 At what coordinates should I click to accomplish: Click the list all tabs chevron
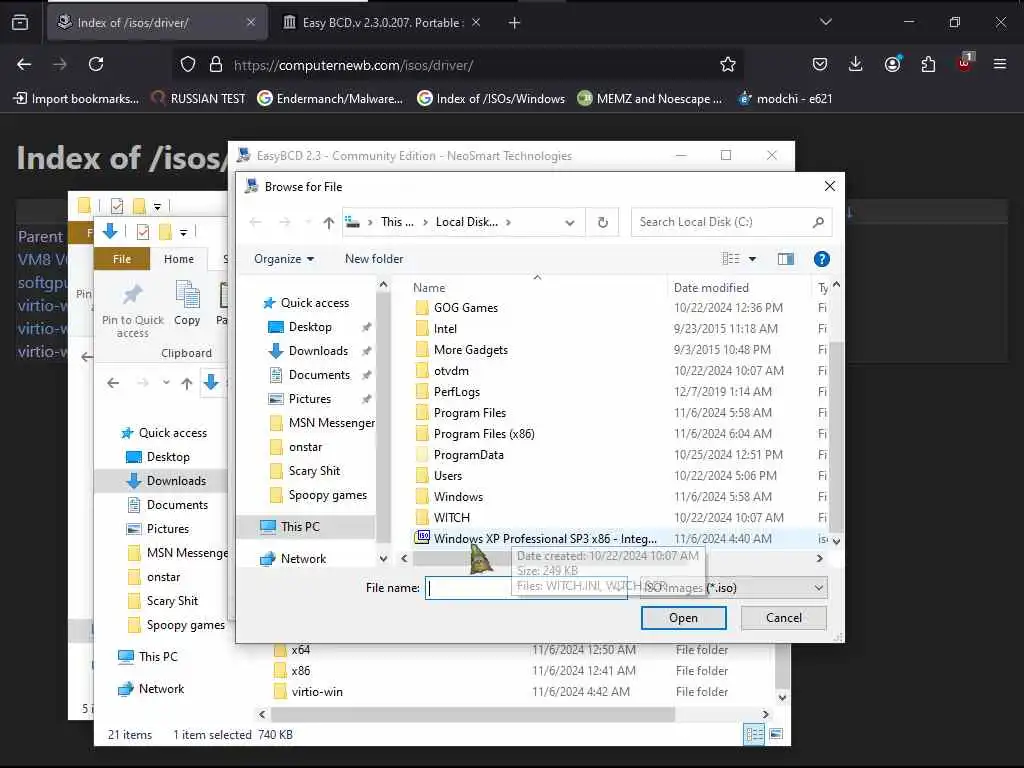[825, 22]
